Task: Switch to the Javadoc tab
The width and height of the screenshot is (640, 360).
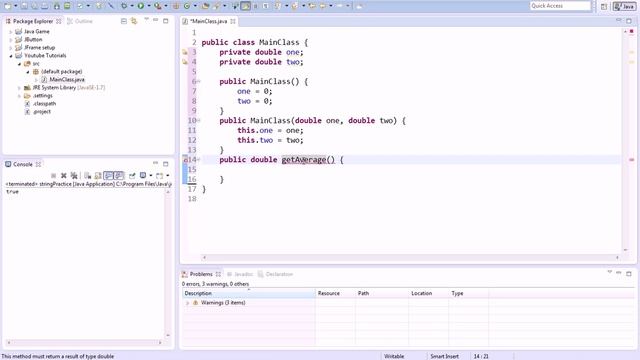Action: 240,274
